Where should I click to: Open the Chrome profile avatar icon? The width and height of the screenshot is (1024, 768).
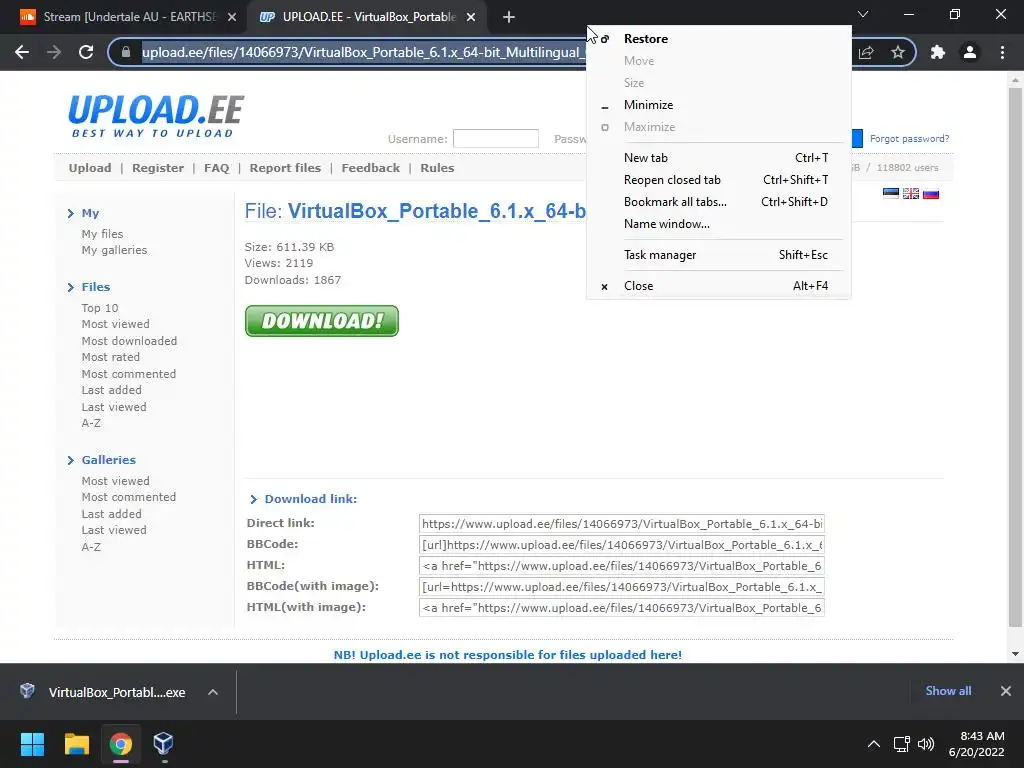[x=970, y=52]
